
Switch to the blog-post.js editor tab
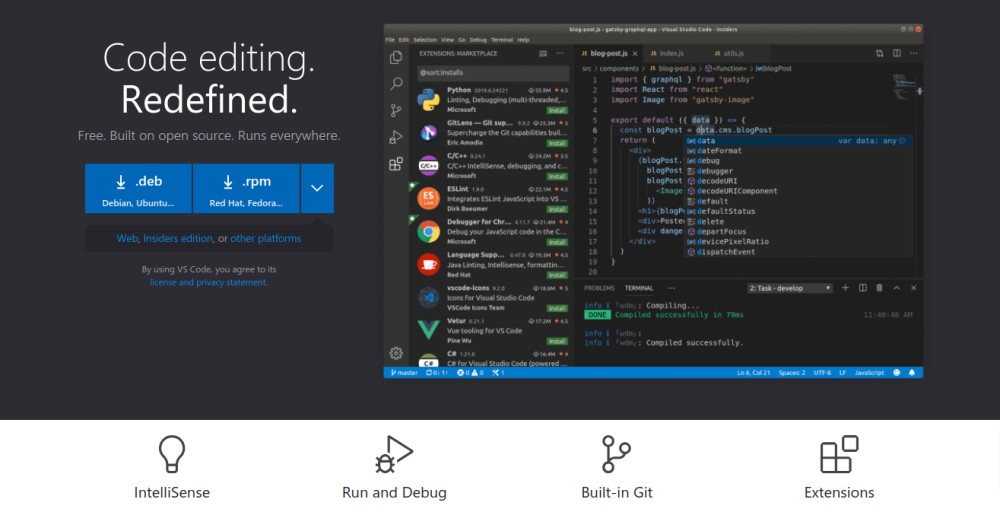(x=609, y=54)
